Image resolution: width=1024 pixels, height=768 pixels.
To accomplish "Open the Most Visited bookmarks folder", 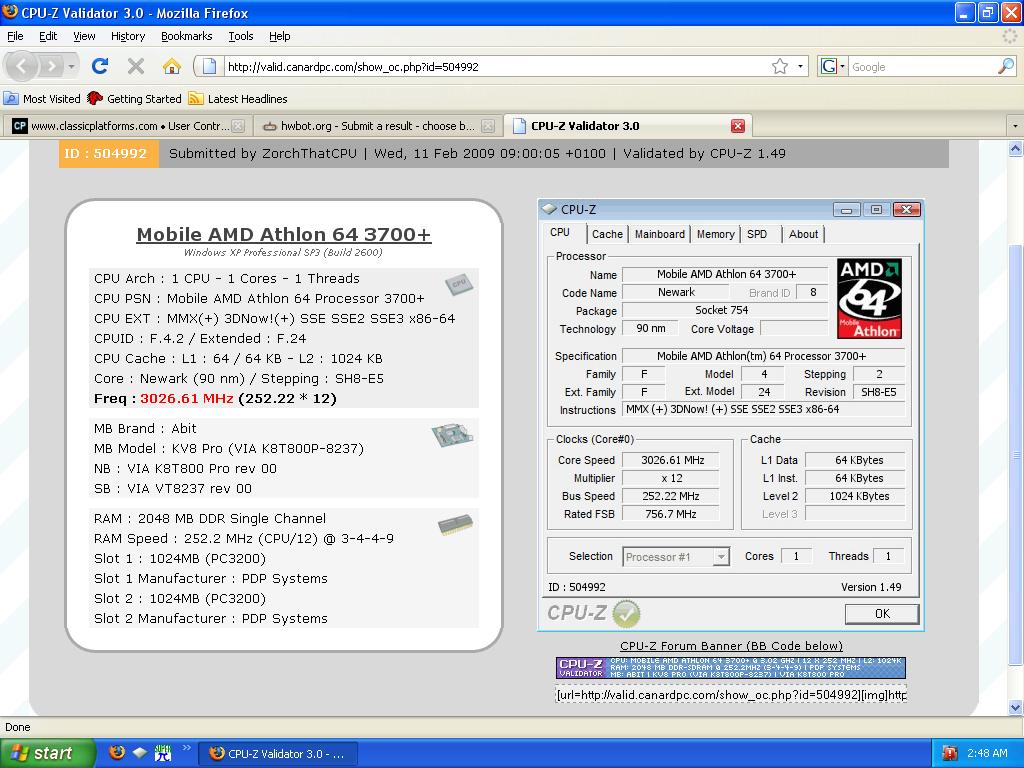I will 42,99.
